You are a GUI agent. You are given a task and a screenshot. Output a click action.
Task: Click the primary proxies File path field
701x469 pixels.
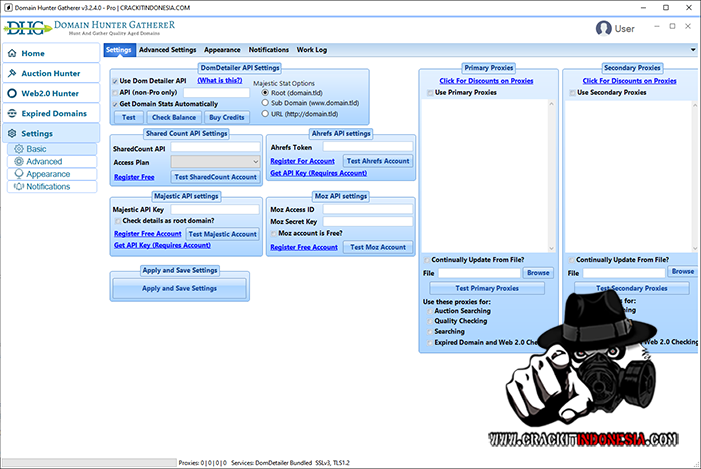[x=479, y=273]
